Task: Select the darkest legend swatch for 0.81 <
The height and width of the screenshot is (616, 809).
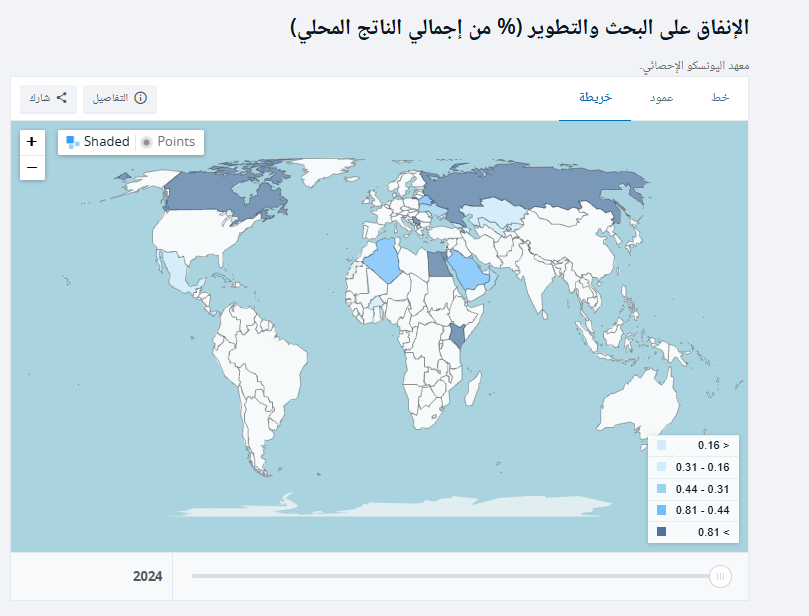Action: point(661,531)
